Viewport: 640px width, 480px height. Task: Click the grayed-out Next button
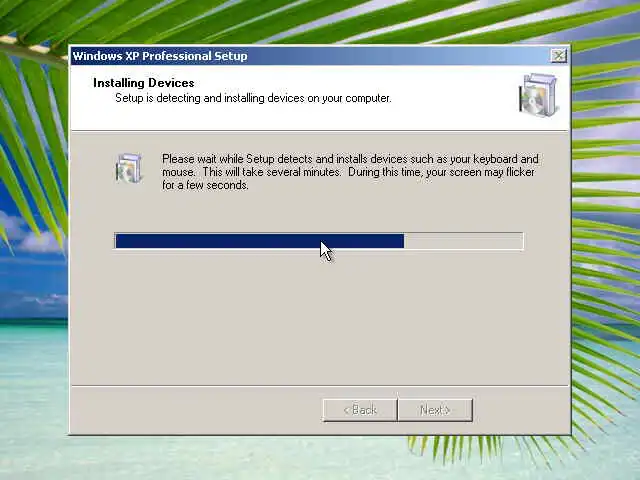(x=435, y=410)
